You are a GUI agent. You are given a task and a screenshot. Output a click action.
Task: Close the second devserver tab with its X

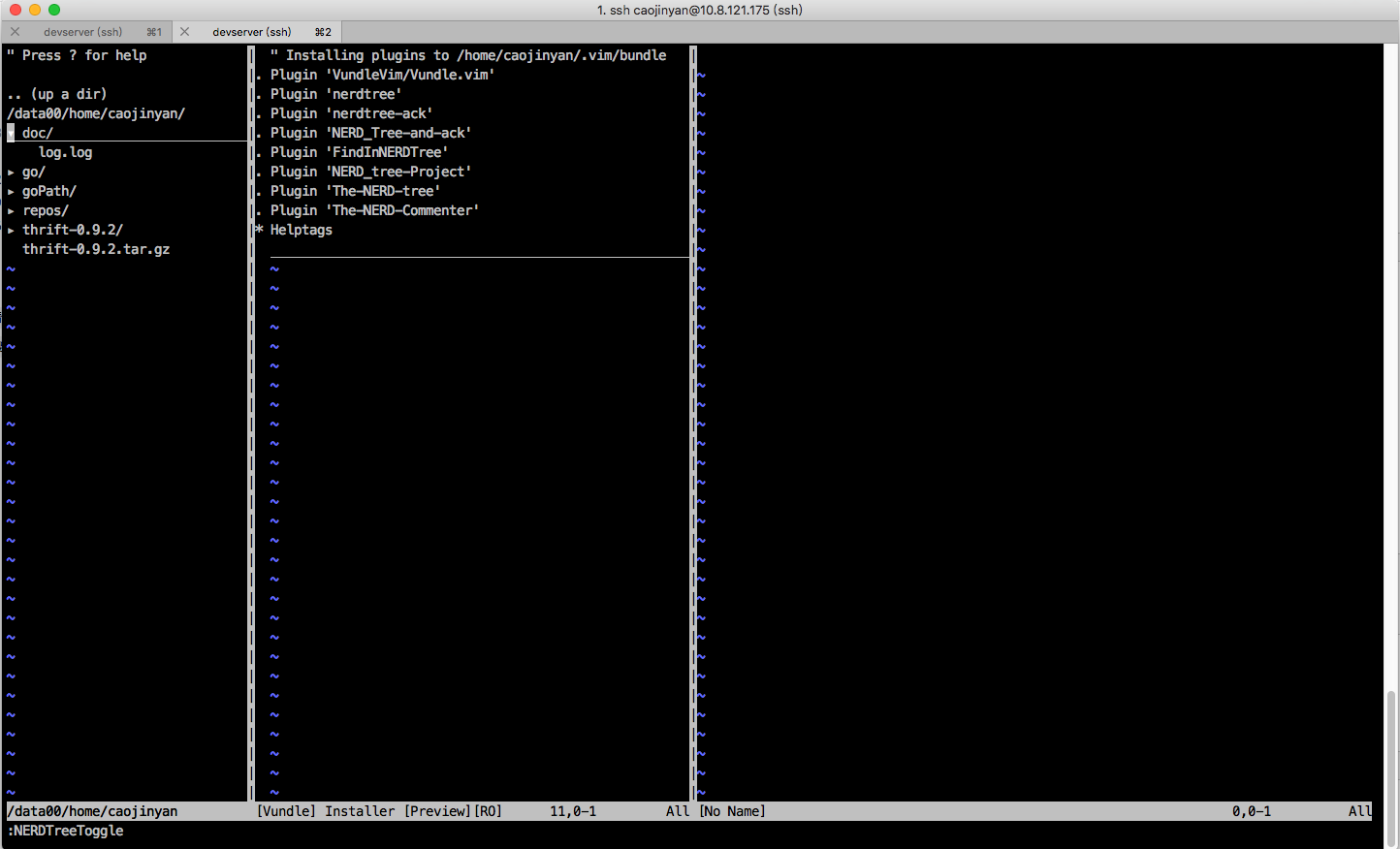pyautogui.click(x=184, y=32)
